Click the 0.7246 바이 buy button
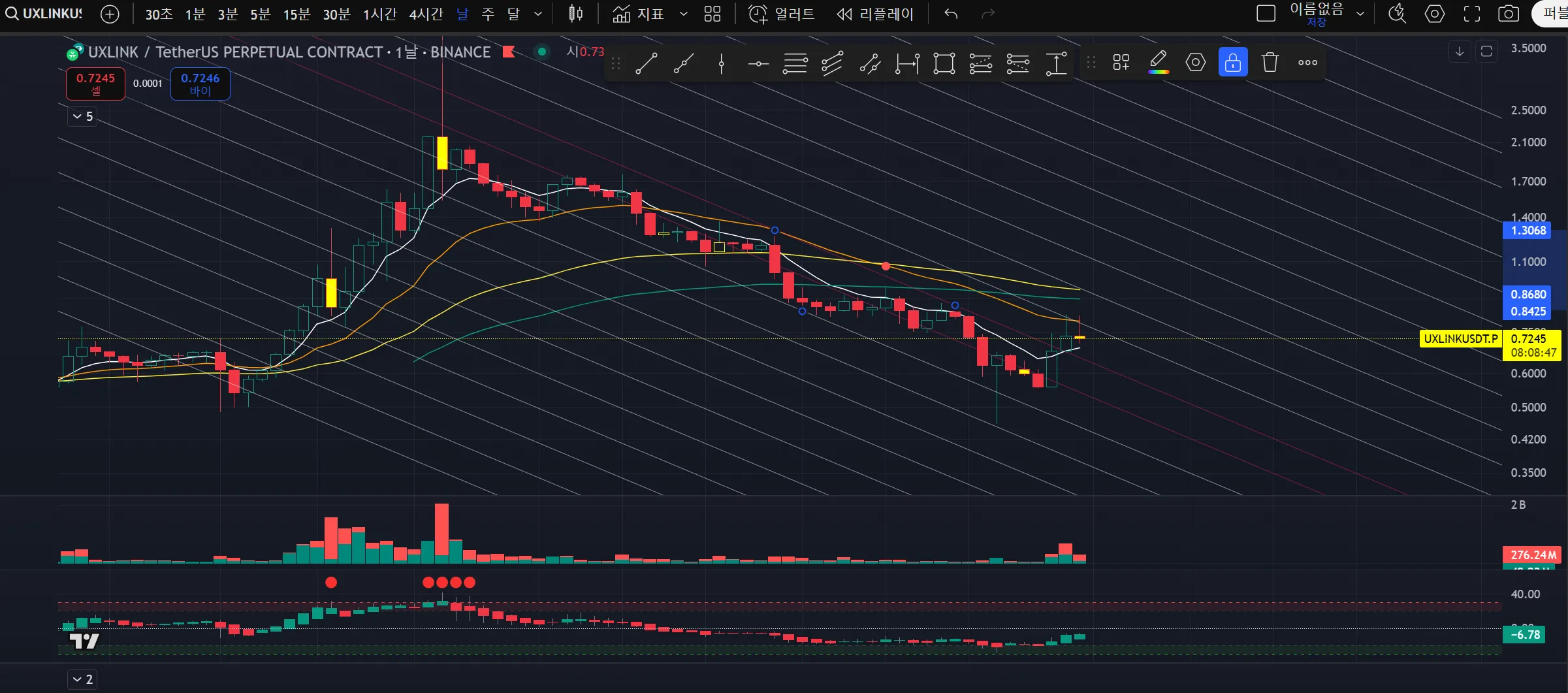The image size is (1568, 693). [200, 84]
